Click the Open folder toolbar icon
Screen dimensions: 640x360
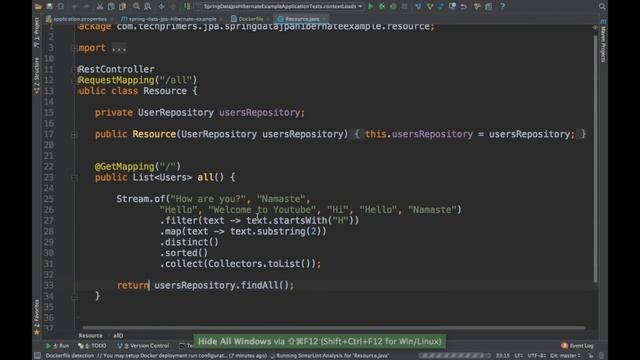coord(38,7)
